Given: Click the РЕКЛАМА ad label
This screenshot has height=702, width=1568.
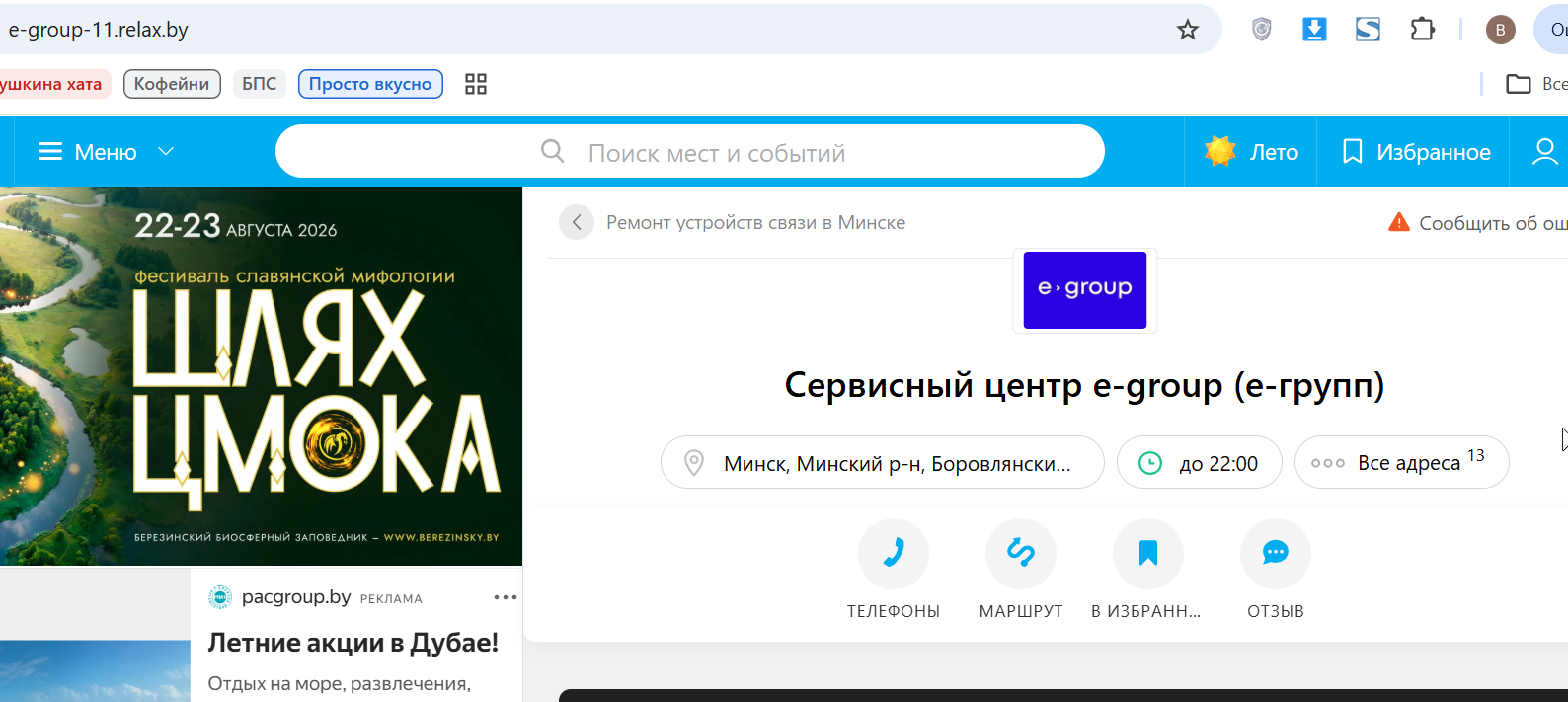Looking at the screenshot, I should point(391,598).
